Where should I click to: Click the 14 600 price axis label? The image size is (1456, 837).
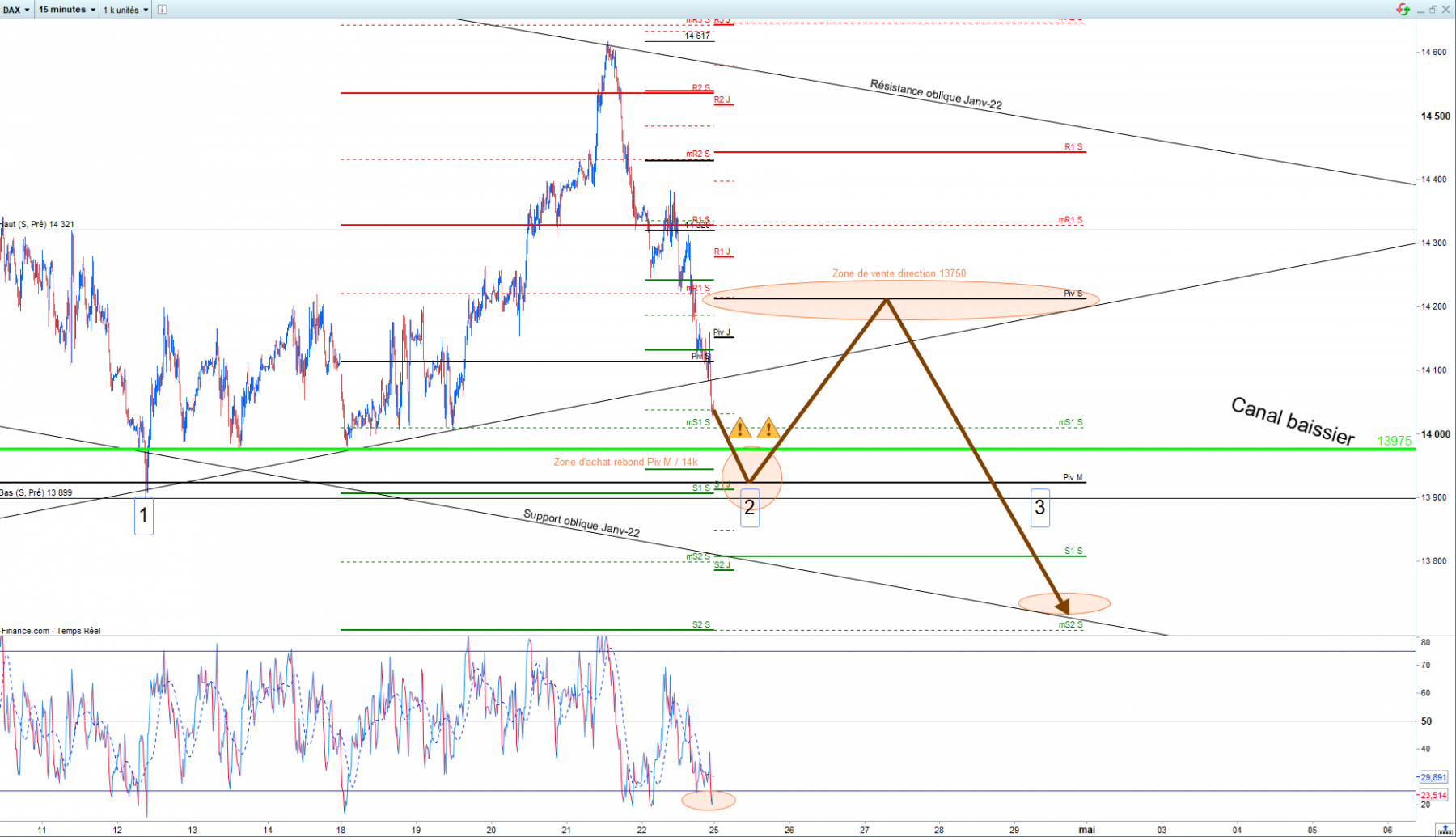click(1434, 53)
